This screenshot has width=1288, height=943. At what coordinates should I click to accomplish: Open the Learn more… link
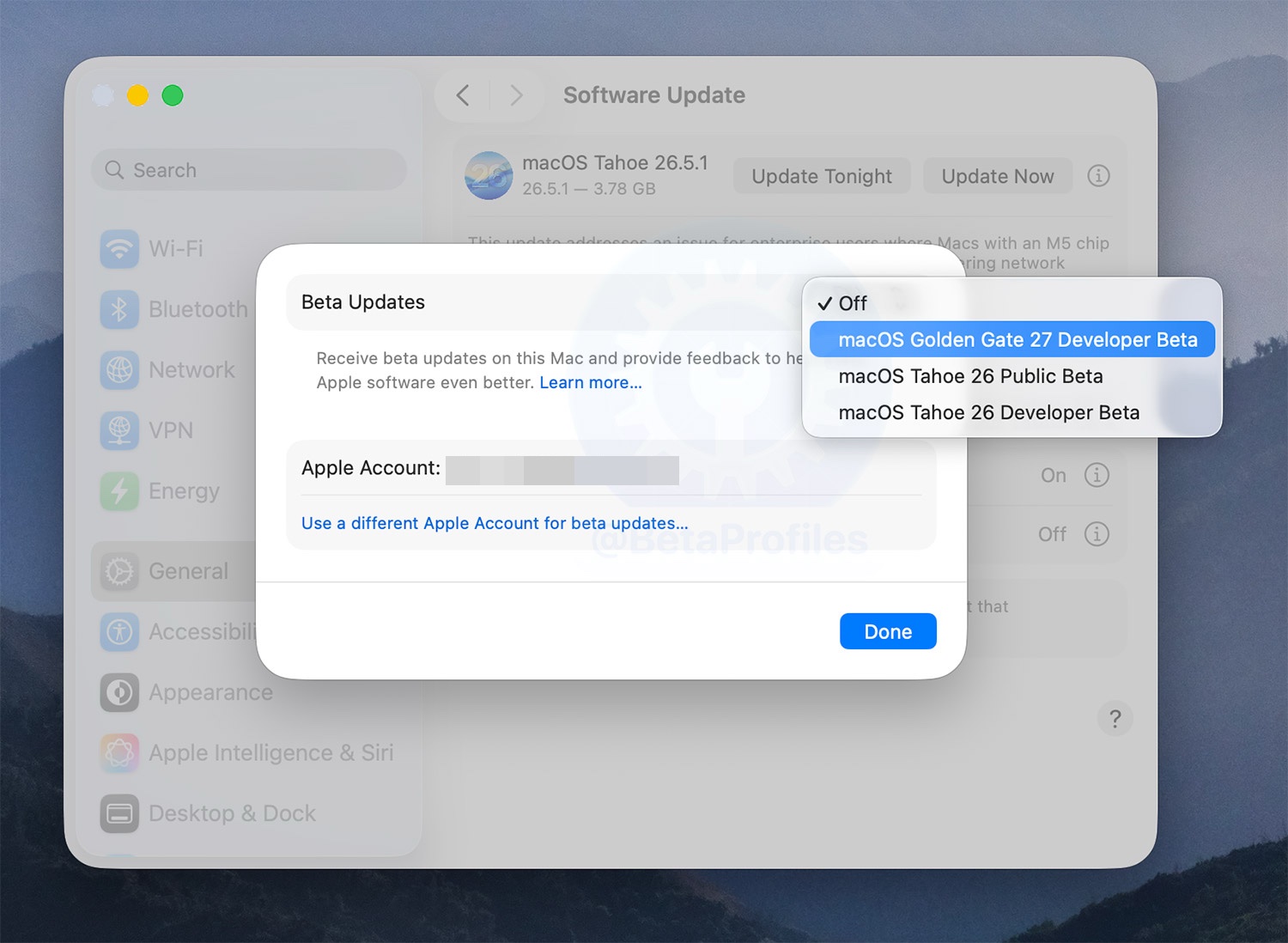591,382
